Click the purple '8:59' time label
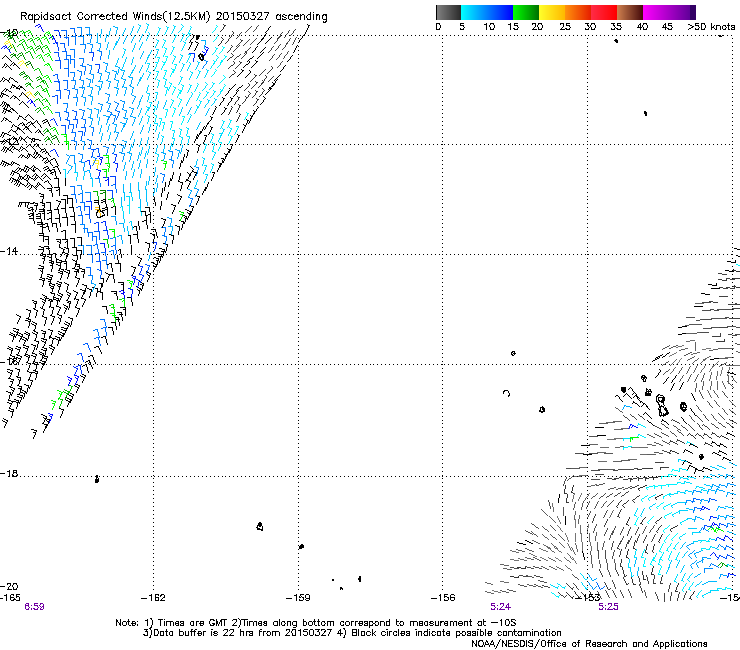The image size is (740, 650). (34, 607)
